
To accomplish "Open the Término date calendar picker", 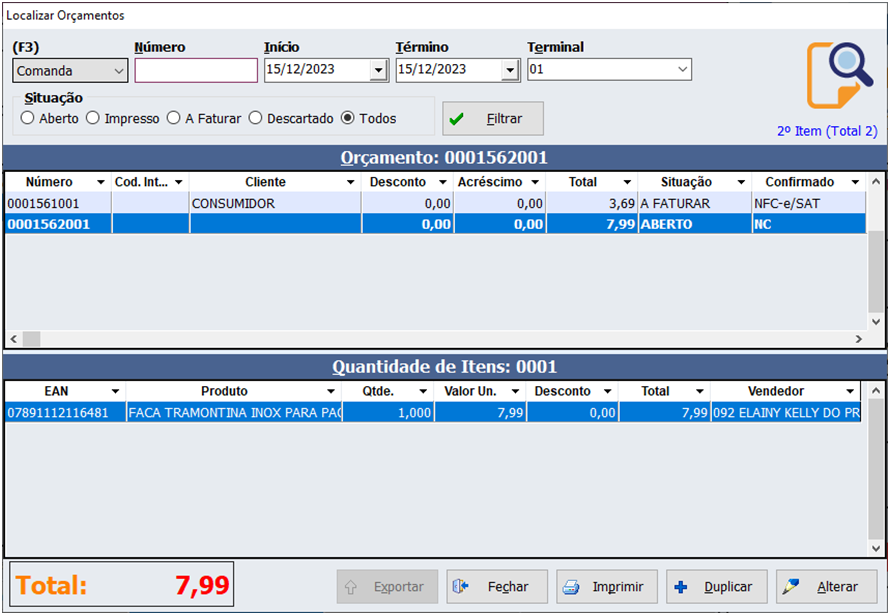I will click(x=510, y=70).
